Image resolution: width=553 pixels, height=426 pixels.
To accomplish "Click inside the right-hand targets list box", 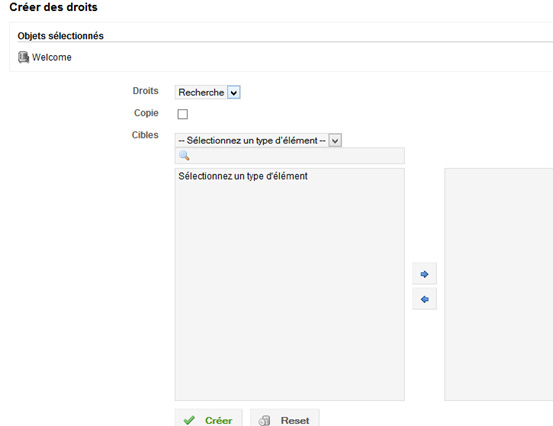I will tap(499, 284).
